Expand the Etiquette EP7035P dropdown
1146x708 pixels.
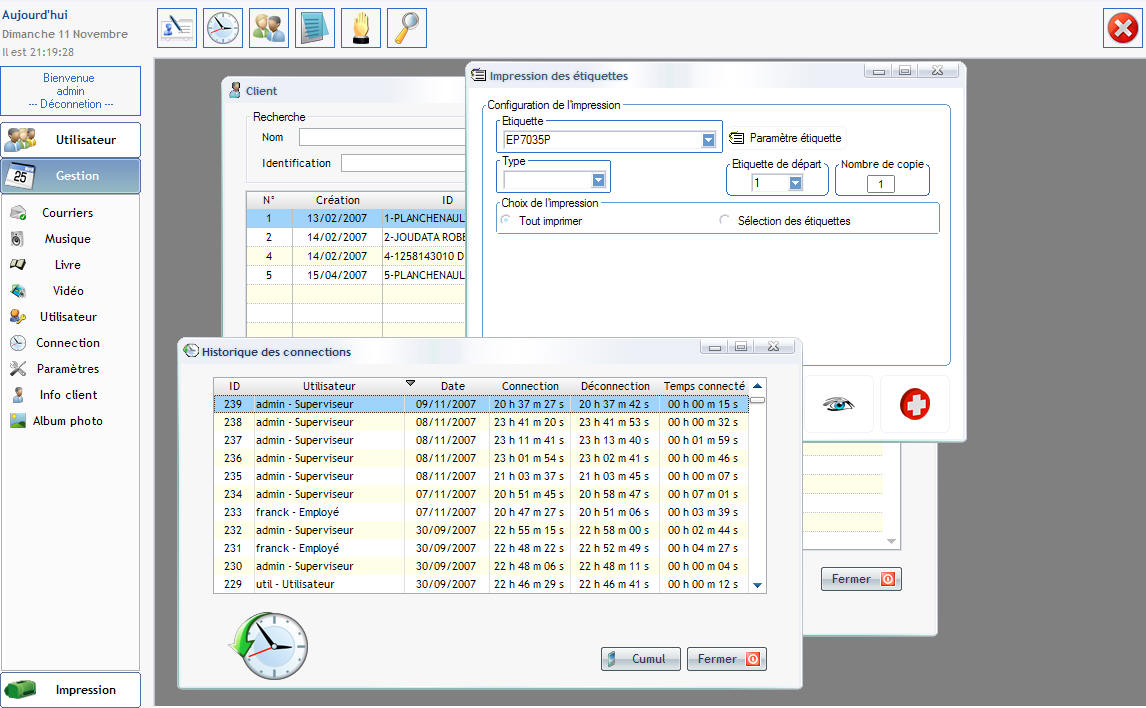click(x=709, y=140)
